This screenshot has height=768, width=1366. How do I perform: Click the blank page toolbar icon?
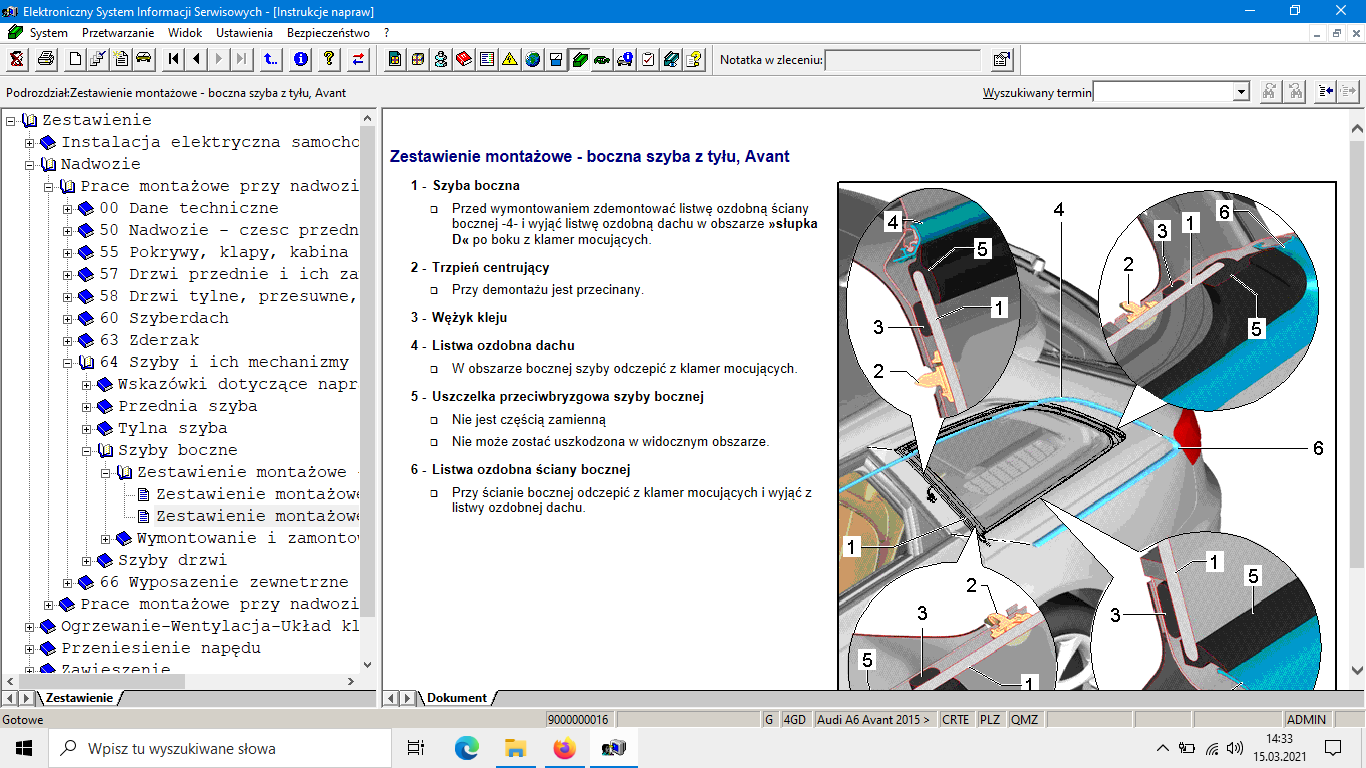point(75,59)
